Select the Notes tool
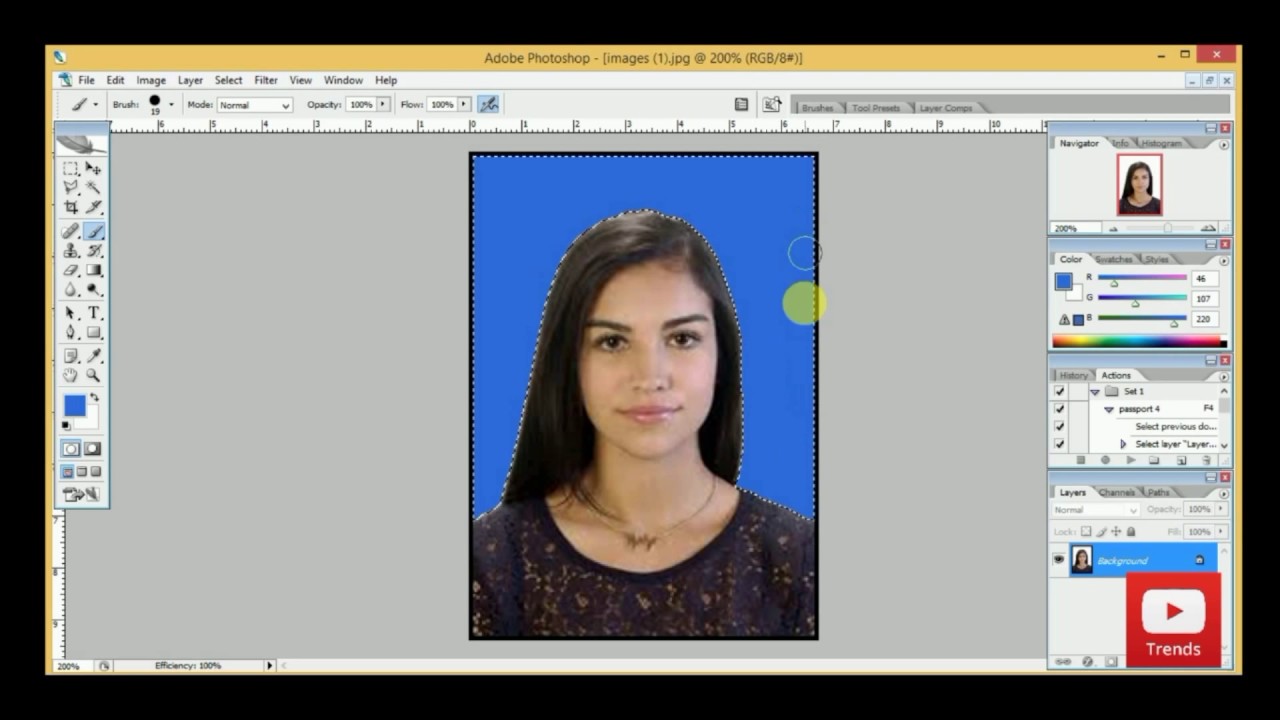1280x720 pixels. coord(71,355)
